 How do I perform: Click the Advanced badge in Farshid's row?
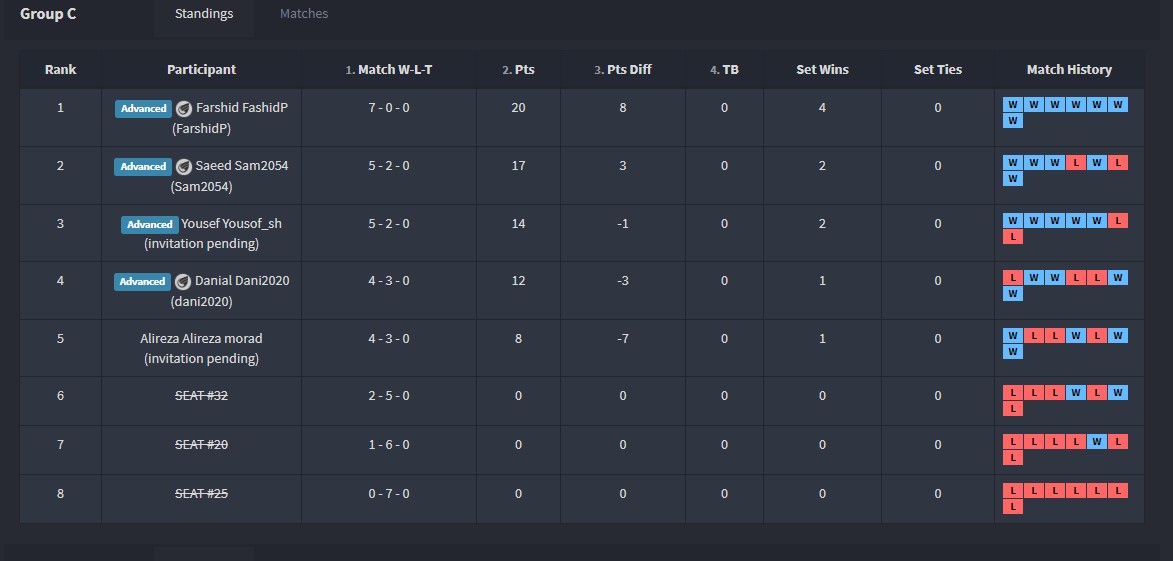143,108
